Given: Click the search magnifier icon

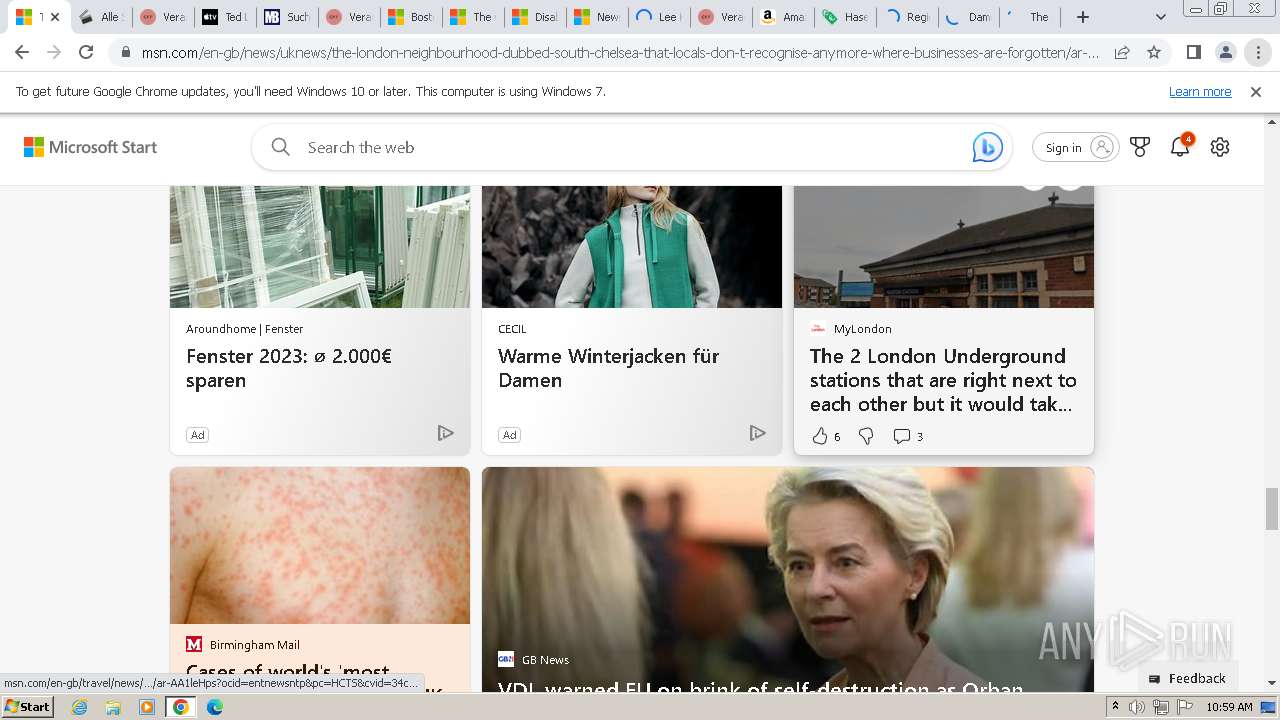Looking at the screenshot, I should coord(281,147).
